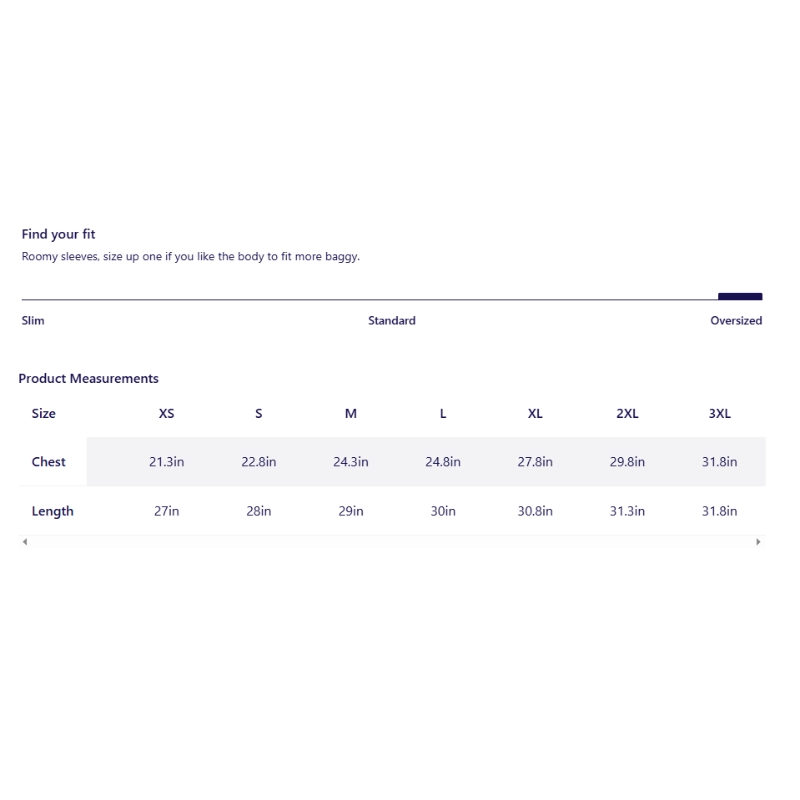The image size is (800, 800).
Task: Click the M size column header
Action: (351, 414)
